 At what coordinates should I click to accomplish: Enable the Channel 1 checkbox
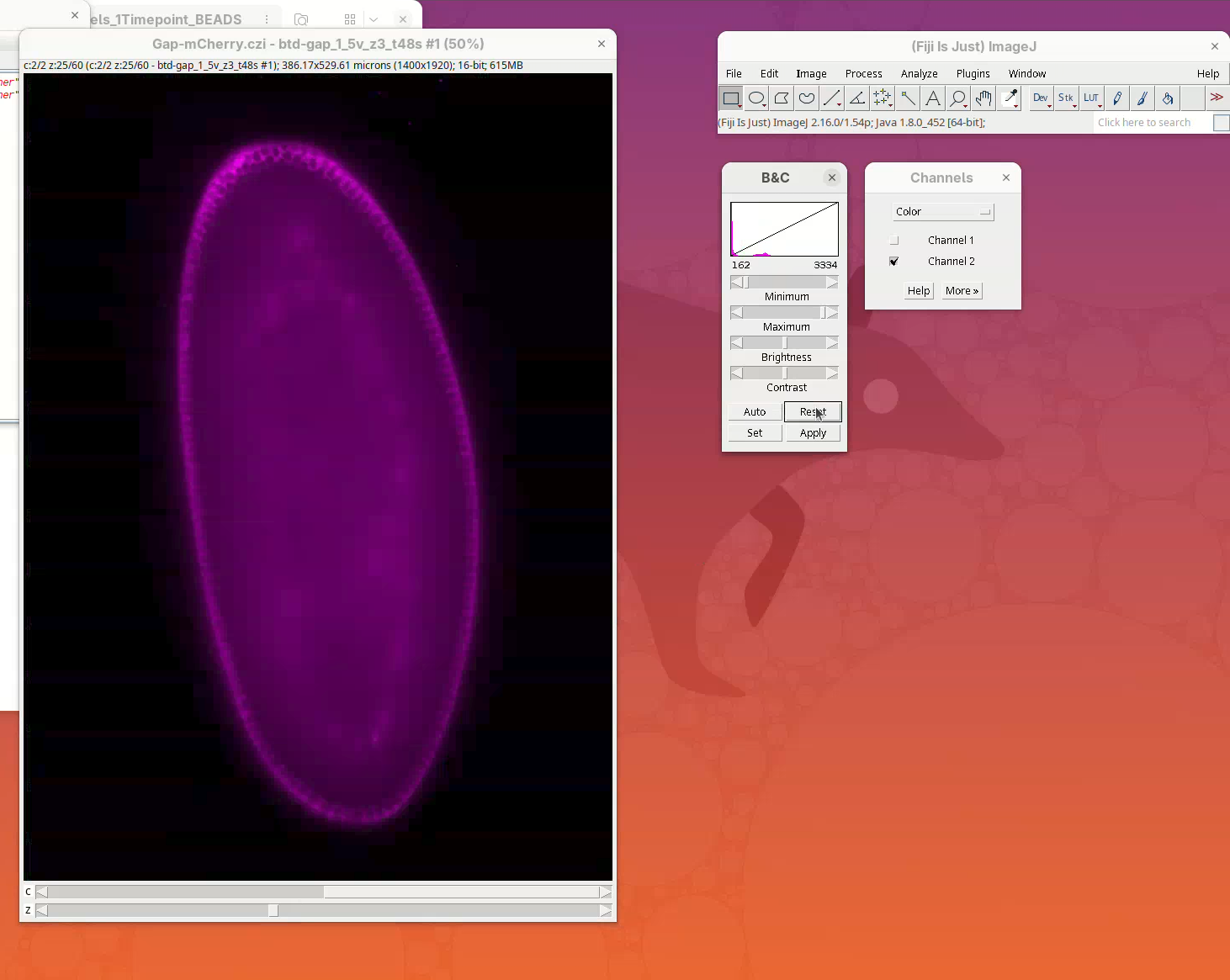pos(894,241)
